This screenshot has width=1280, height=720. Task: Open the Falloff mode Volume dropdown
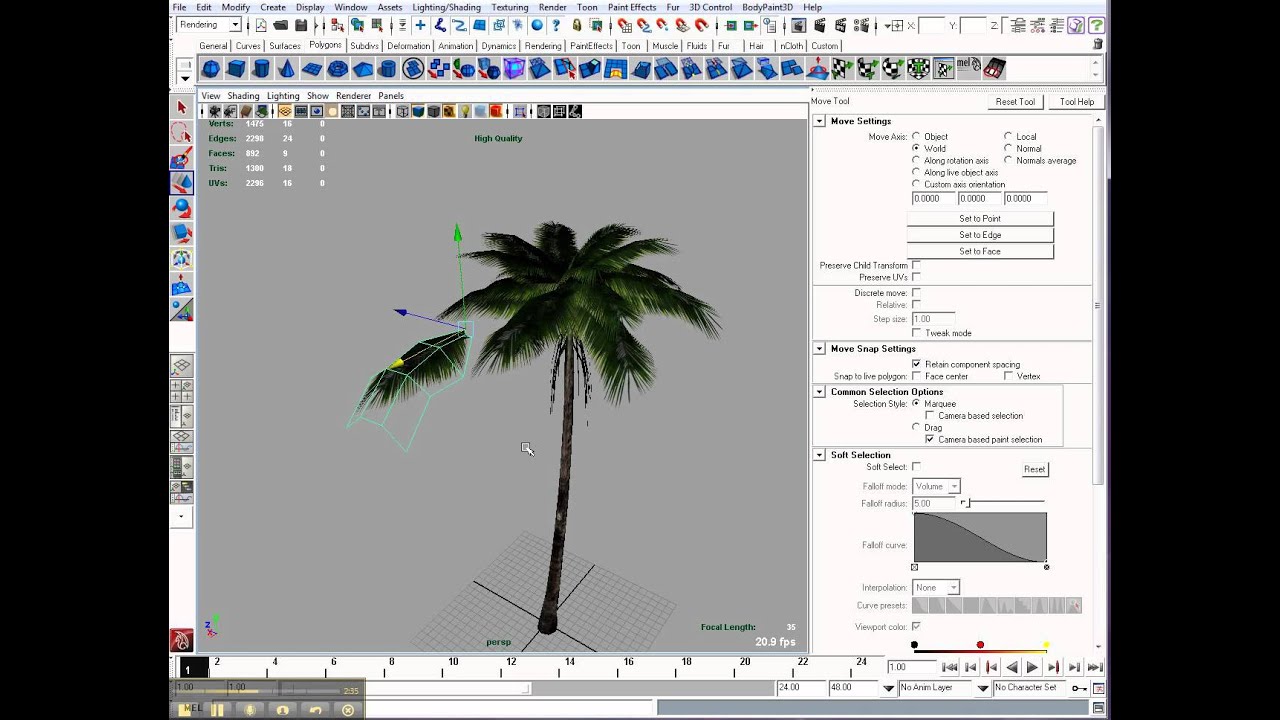tap(936, 486)
